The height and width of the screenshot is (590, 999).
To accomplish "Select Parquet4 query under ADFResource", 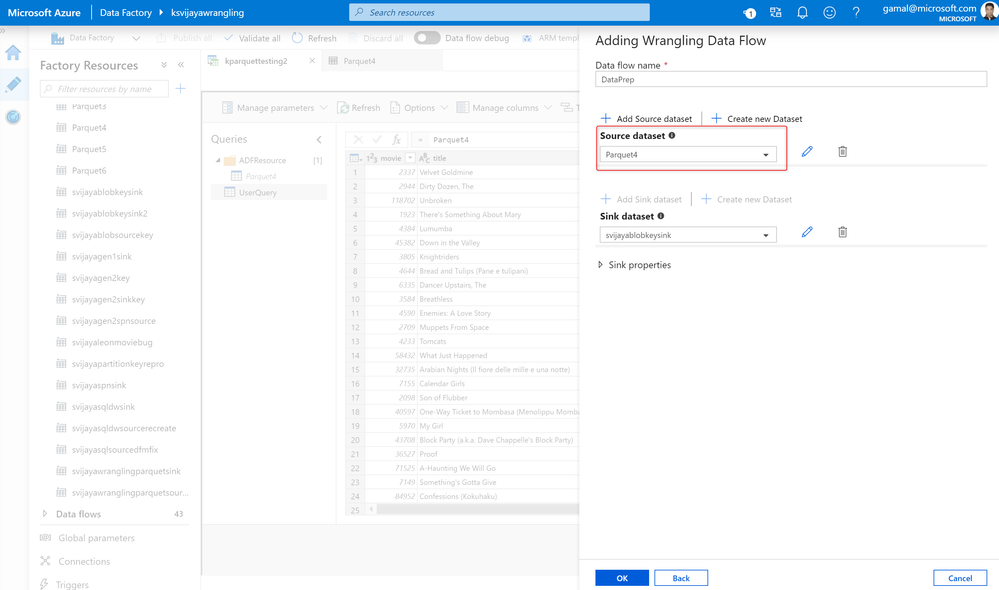I will (261, 176).
